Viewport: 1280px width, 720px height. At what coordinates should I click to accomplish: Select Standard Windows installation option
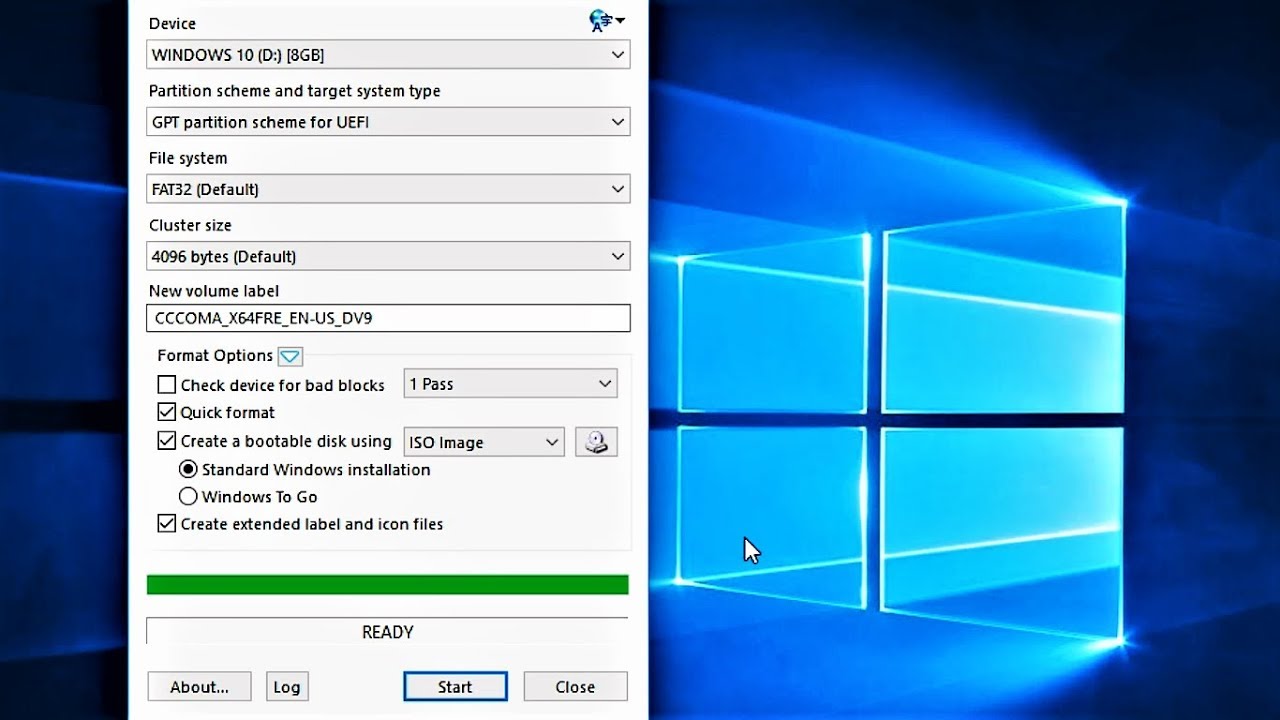[x=188, y=469]
